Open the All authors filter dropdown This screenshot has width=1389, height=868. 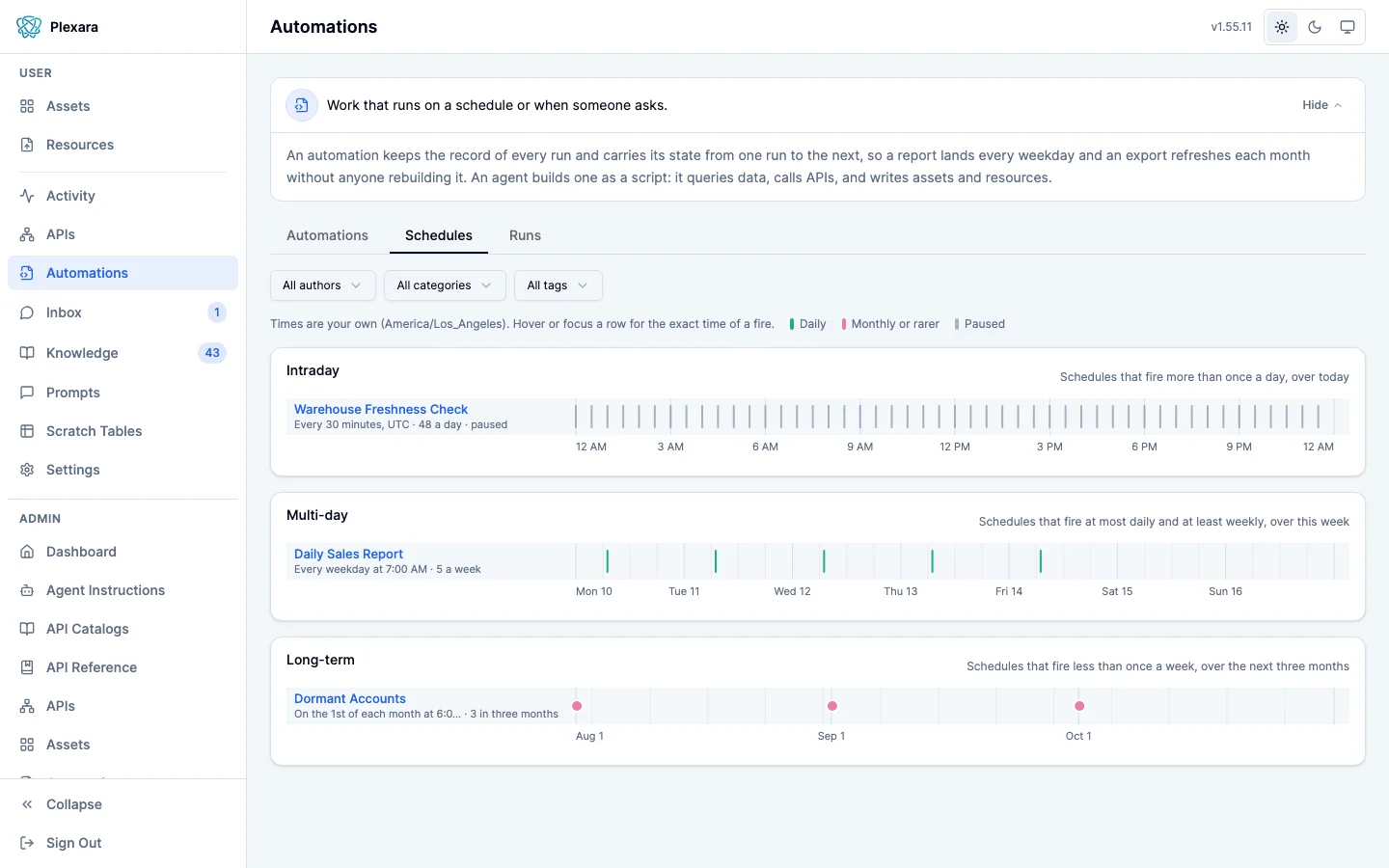point(323,285)
